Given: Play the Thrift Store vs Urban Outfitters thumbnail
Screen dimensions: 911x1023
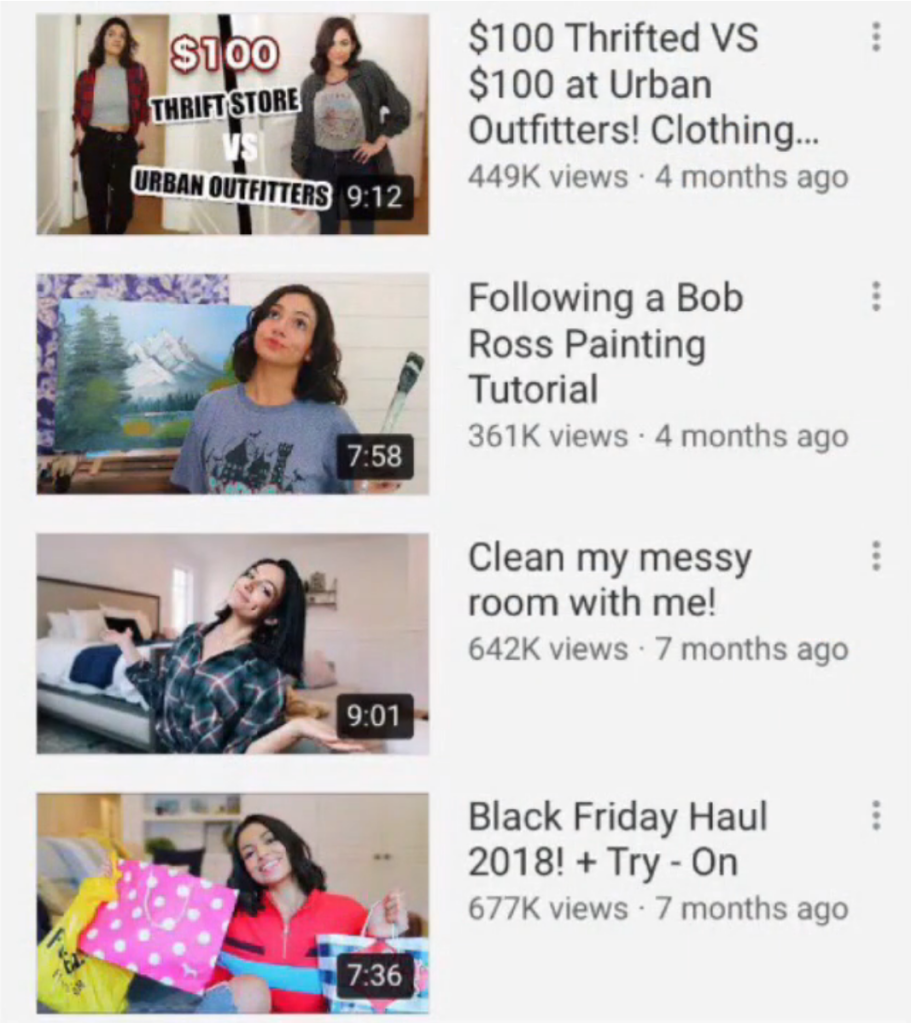Looking at the screenshot, I should tap(232, 124).
